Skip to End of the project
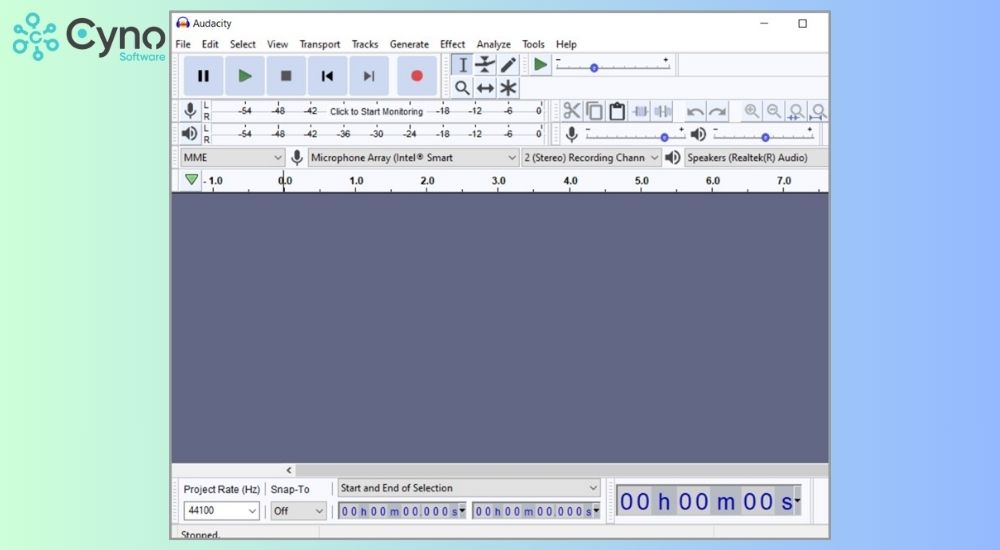This screenshot has width=1000, height=550. point(369,76)
